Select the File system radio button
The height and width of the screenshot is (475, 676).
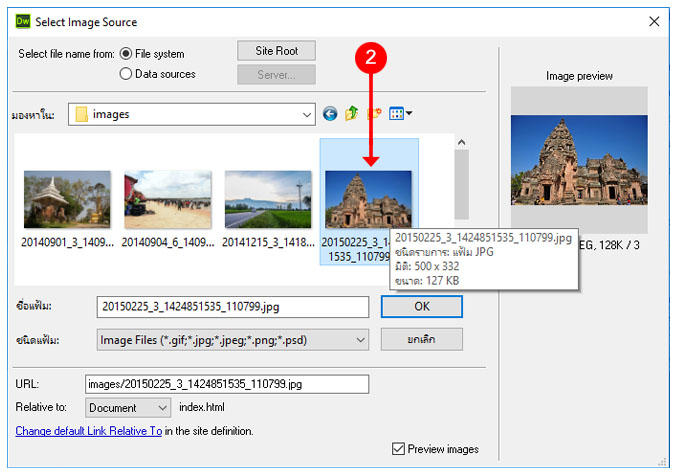tap(126, 54)
